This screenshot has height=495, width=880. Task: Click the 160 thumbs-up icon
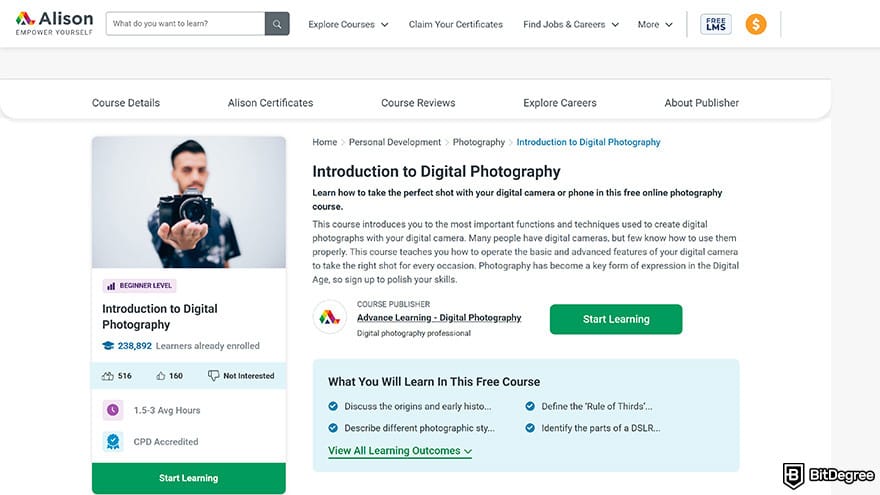click(x=161, y=376)
